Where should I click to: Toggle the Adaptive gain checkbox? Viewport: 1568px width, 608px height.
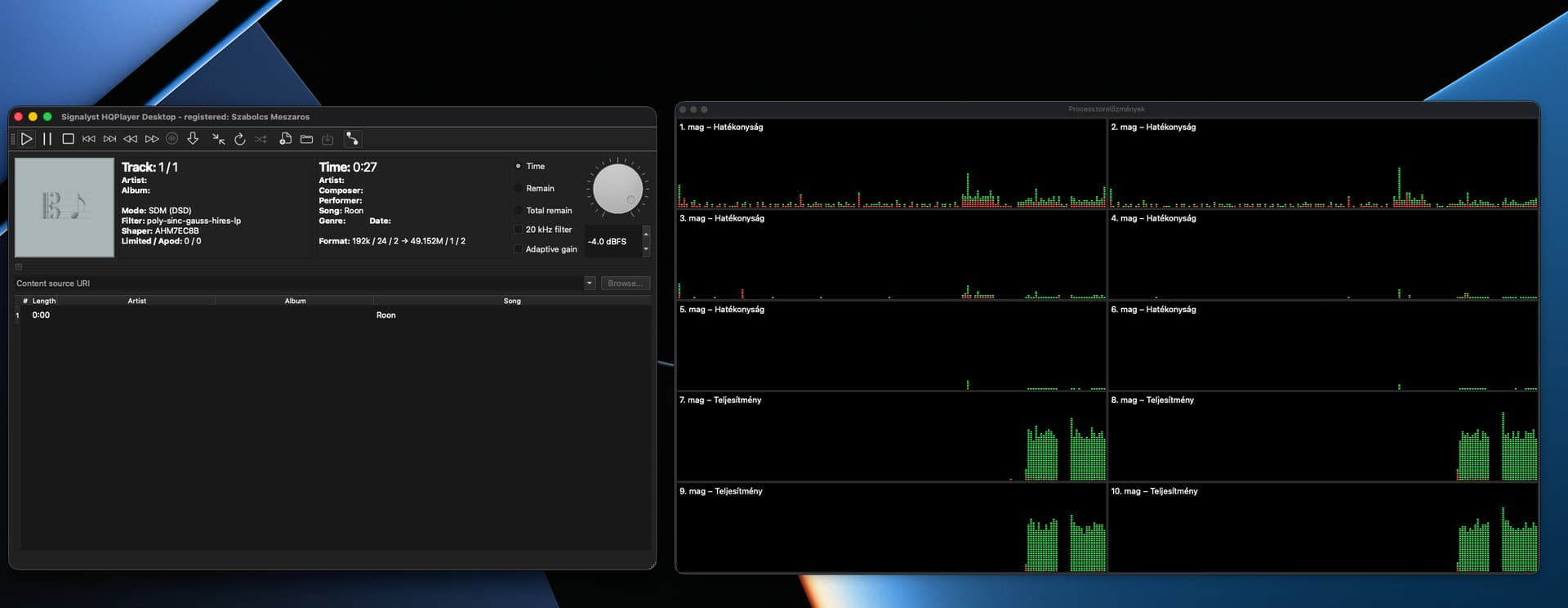[519, 249]
